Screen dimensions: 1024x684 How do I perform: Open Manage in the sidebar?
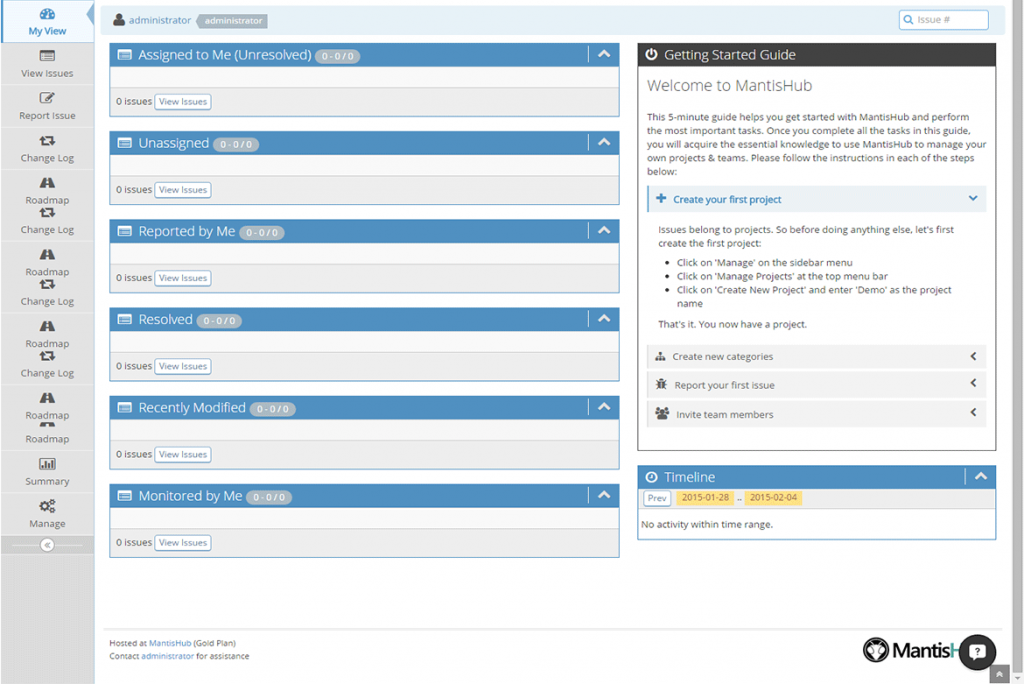[x=47, y=514]
